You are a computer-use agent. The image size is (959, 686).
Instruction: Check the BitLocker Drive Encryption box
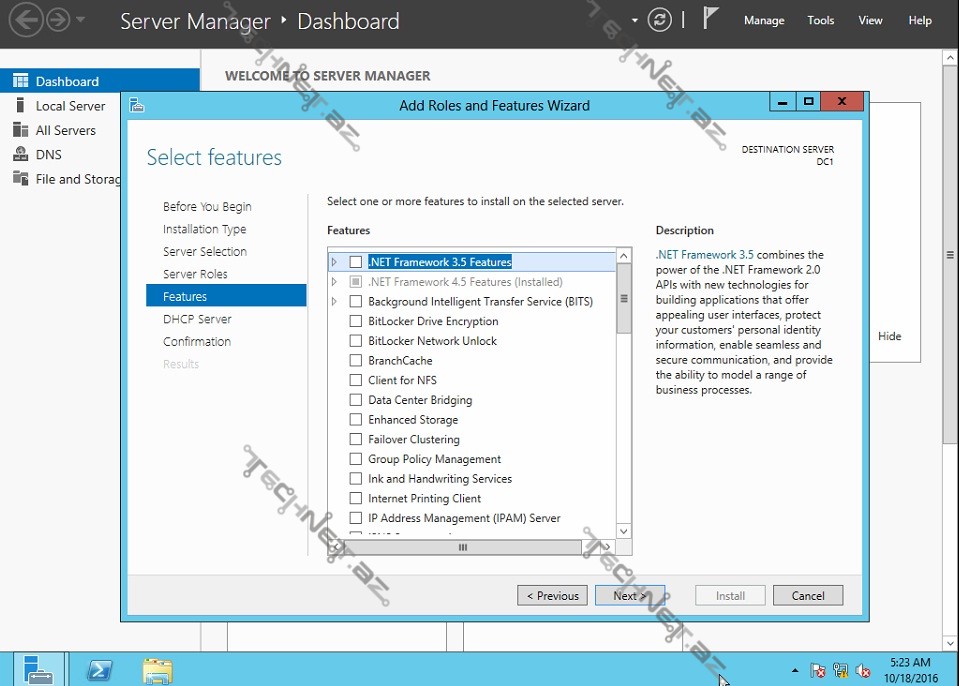tap(355, 321)
